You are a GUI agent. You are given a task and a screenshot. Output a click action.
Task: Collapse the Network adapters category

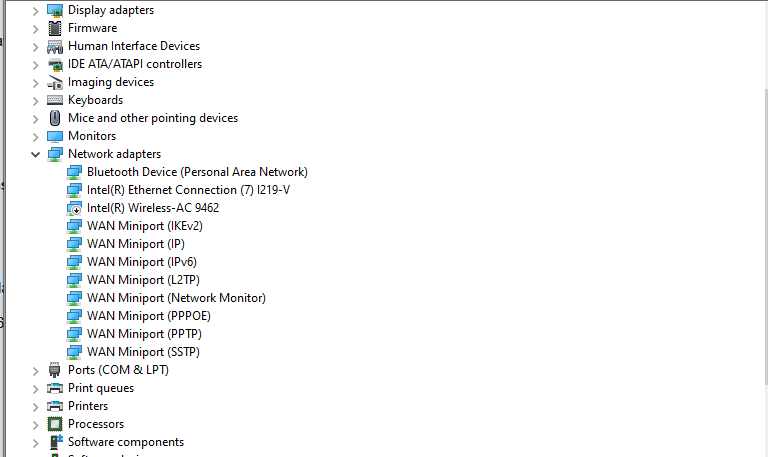[36, 154]
